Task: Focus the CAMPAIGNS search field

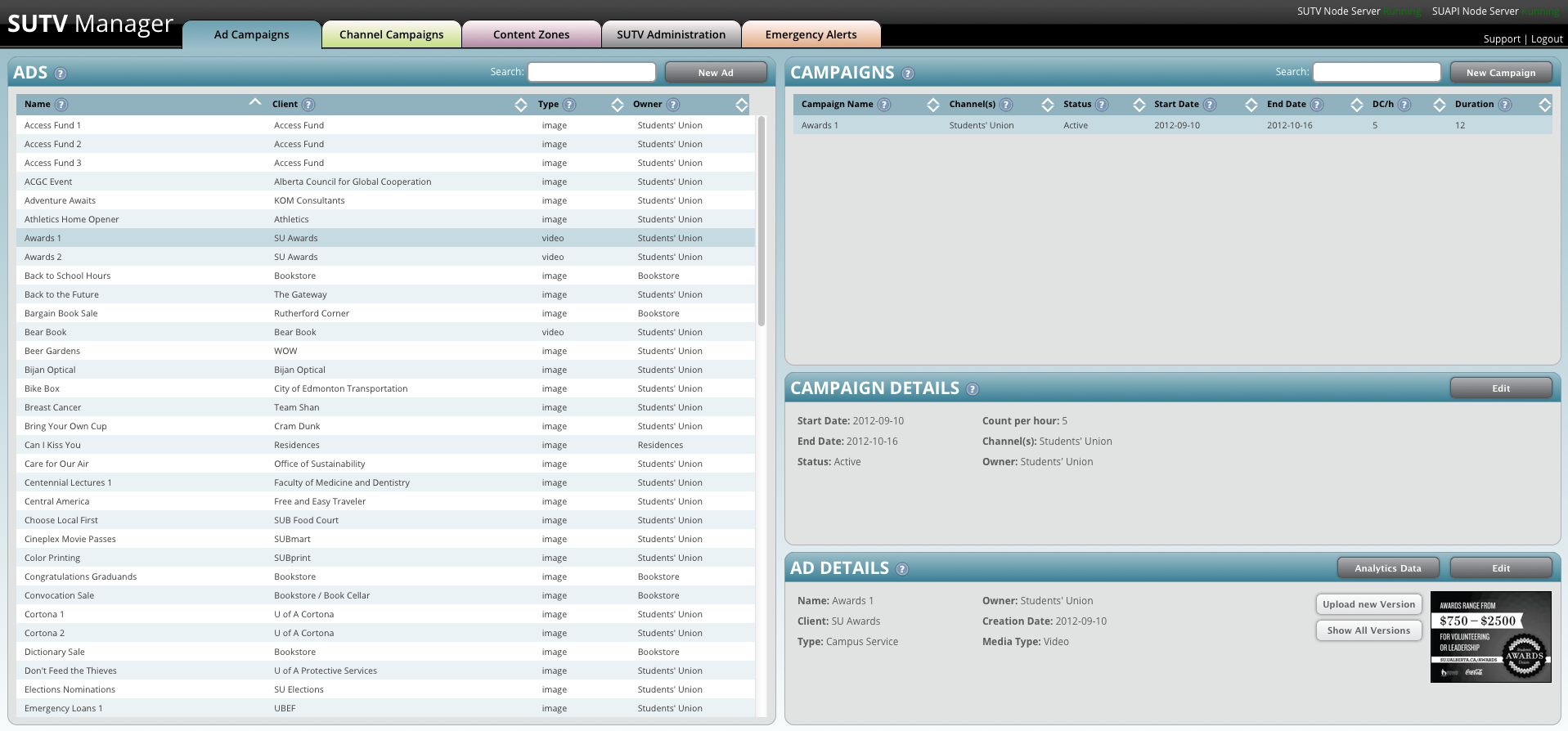Action: (1377, 72)
